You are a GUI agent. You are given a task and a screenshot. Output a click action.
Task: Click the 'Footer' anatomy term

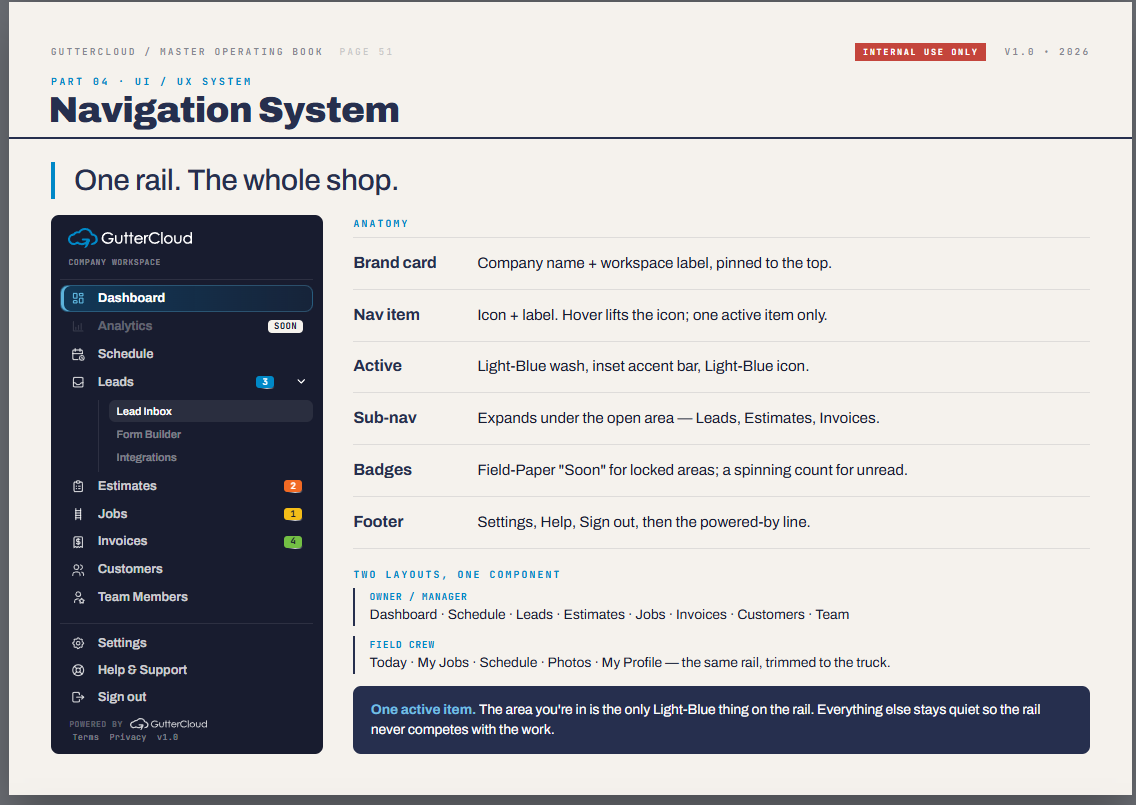point(378,522)
